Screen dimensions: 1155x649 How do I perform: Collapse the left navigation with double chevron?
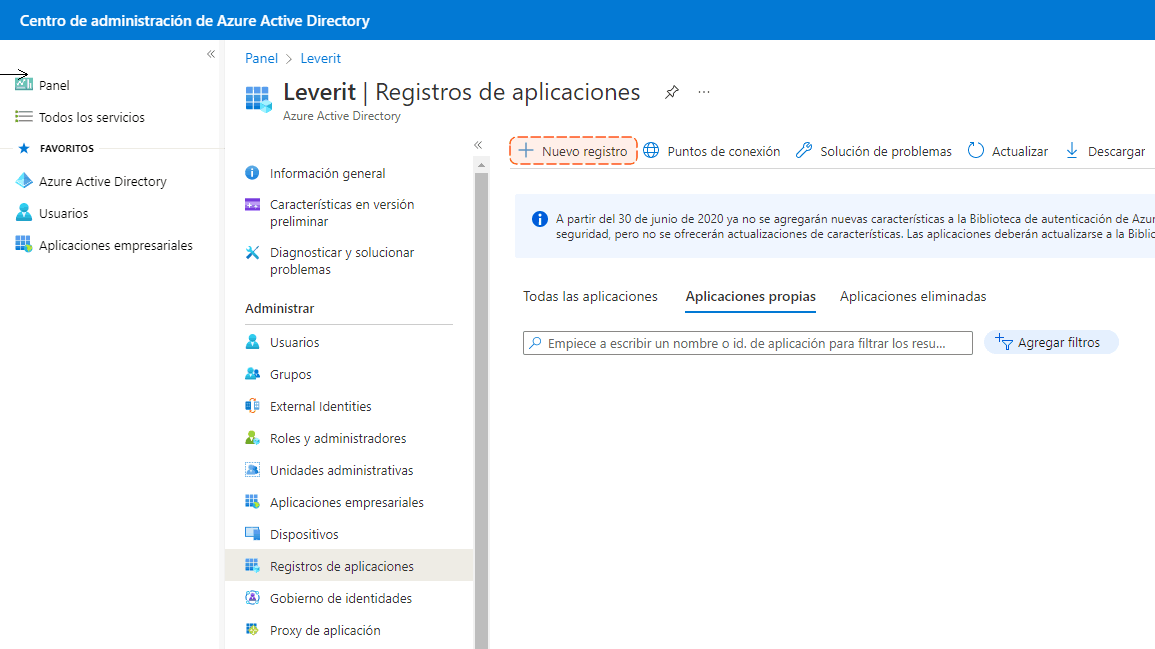(x=211, y=54)
